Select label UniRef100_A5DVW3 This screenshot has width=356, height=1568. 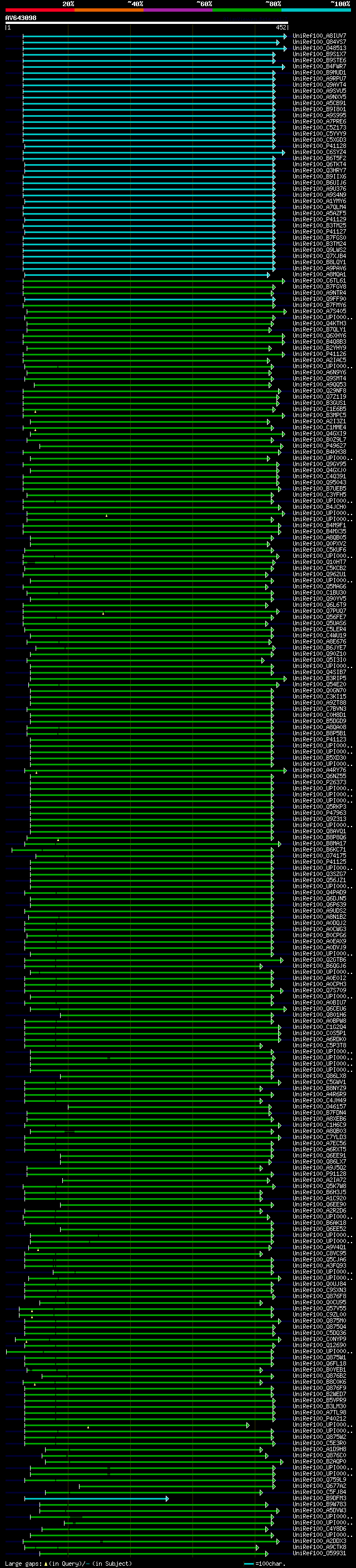coord(319,1510)
